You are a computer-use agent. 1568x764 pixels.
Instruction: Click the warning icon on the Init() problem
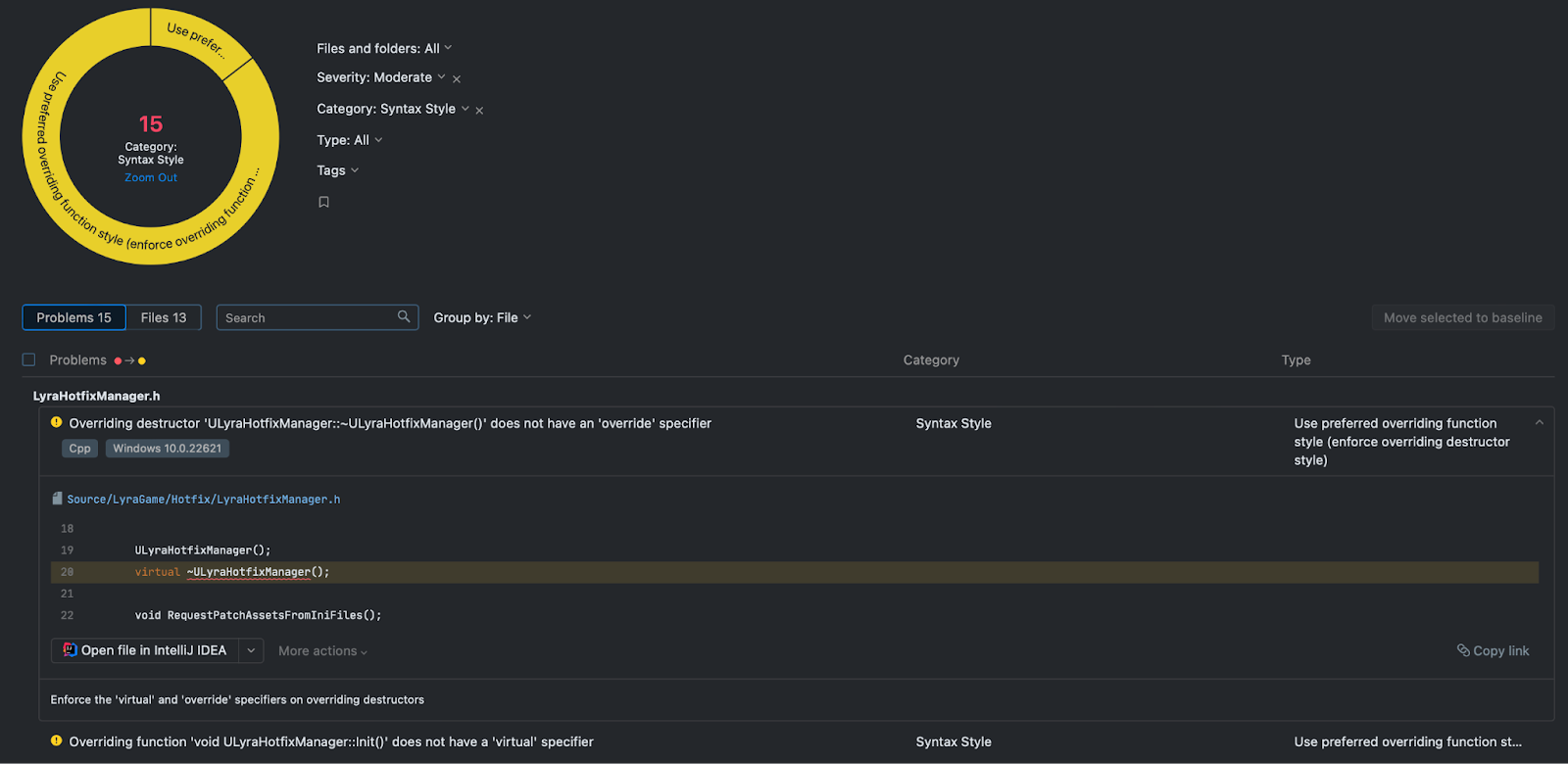pyautogui.click(x=56, y=740)
